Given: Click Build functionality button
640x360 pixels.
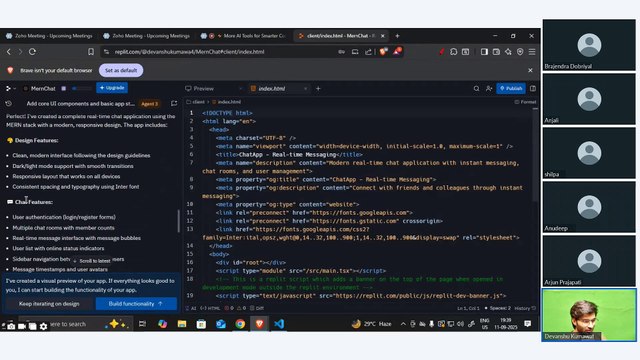Looking at the screenshot, I should click(136, 304).
